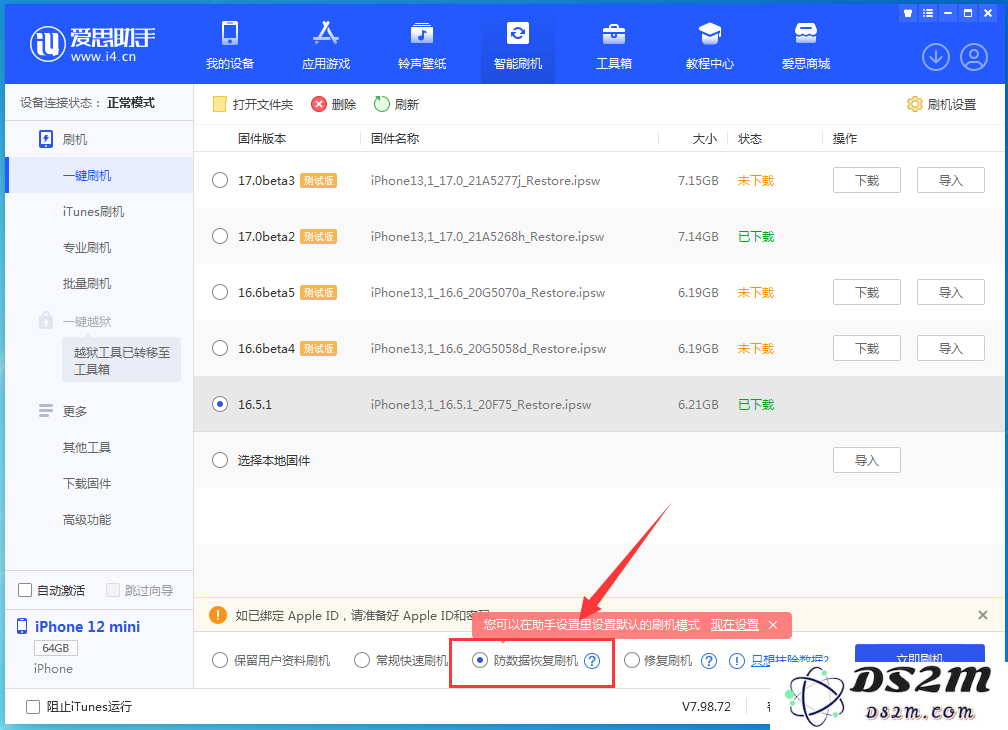
Task: Open the 教程中心 tutorial tab
Action: coord(710,45)
